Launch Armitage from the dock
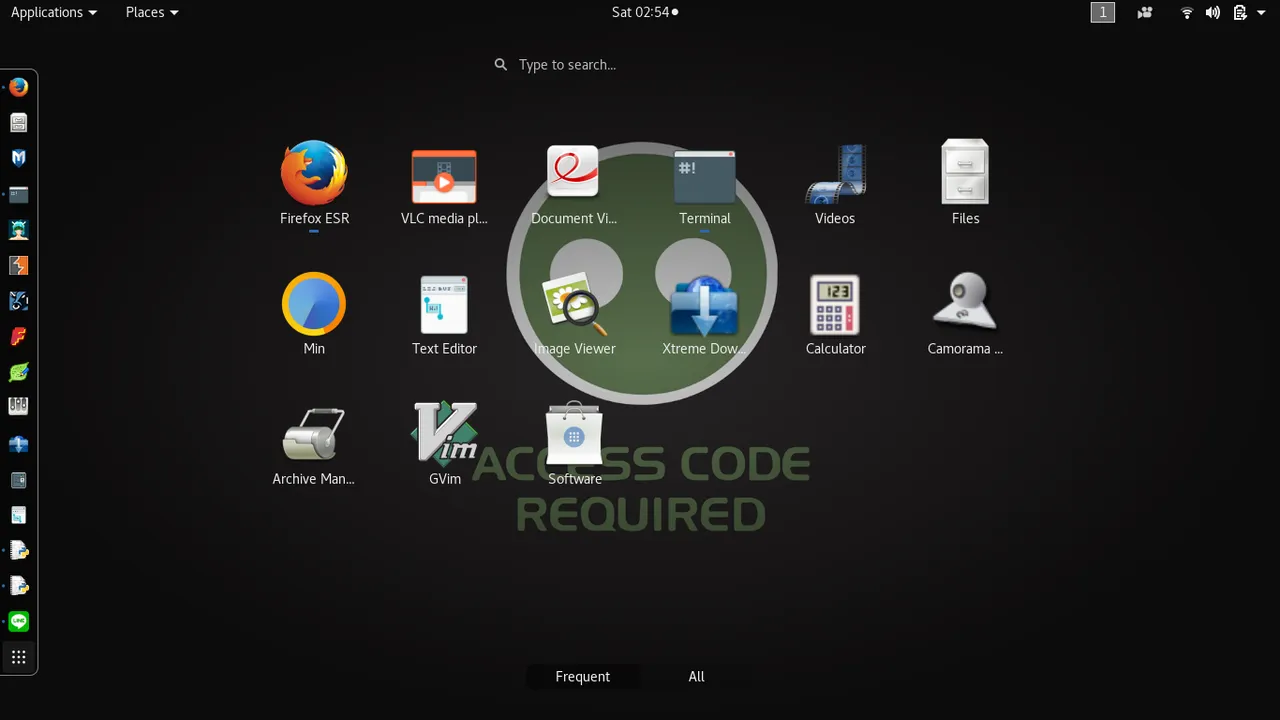The image size is (1280, 720). point(18,230)
